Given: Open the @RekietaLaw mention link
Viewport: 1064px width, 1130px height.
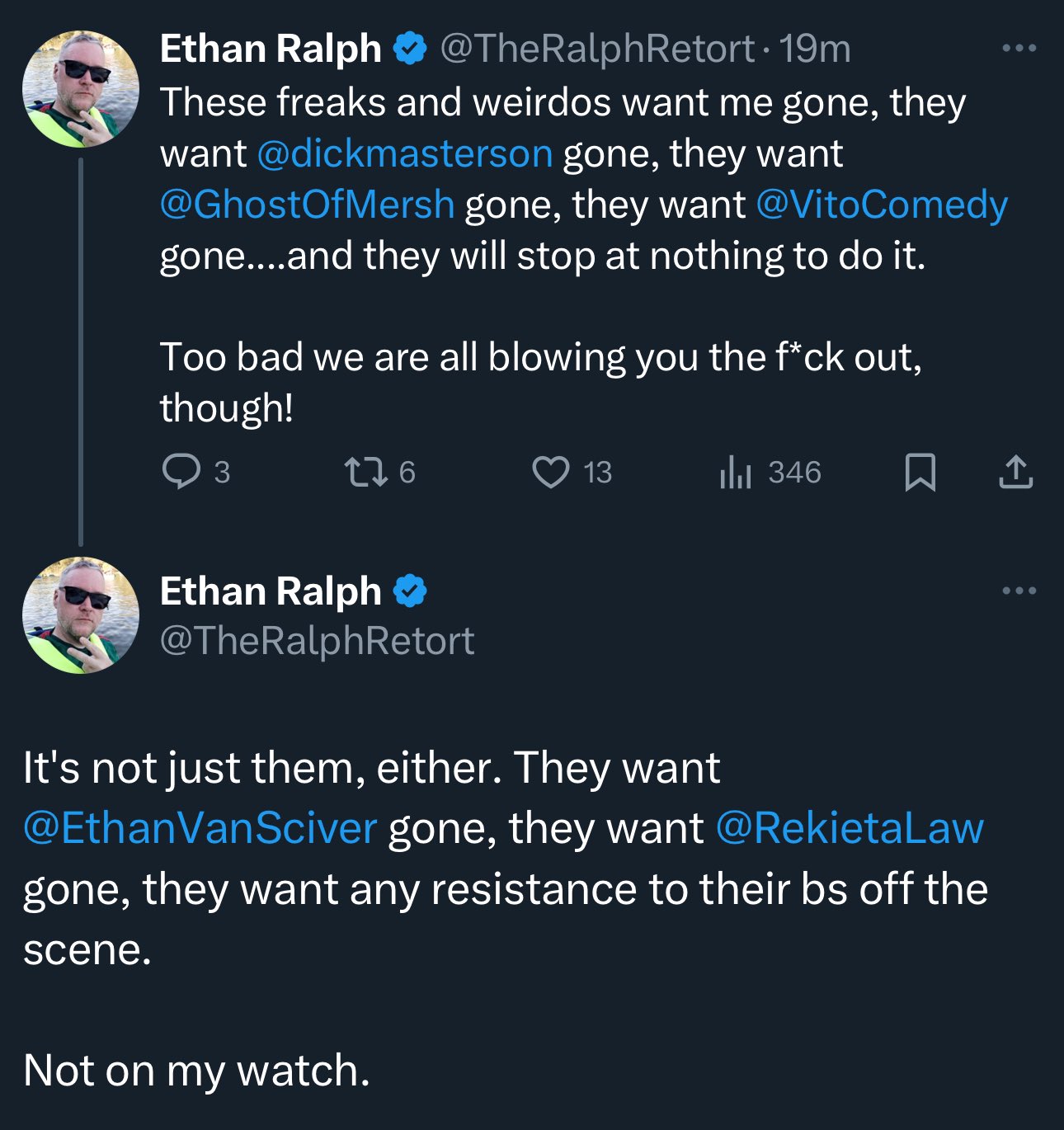Looking at the screenshot, I should point(850,828).
